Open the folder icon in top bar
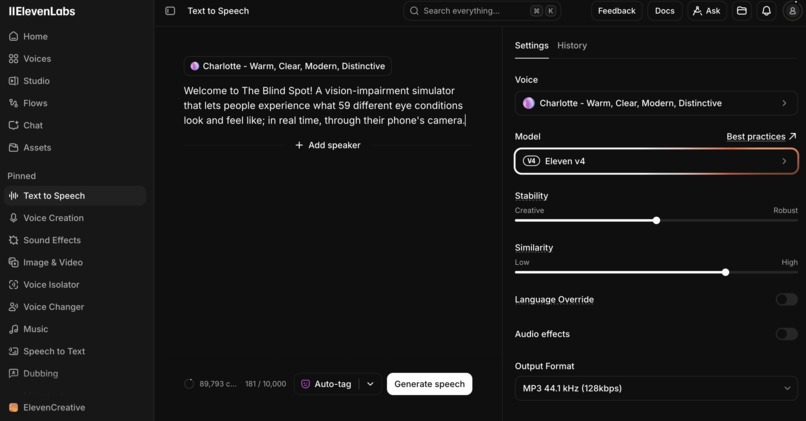Viewport: 806px width, 421px height. [x=742, y=11]
